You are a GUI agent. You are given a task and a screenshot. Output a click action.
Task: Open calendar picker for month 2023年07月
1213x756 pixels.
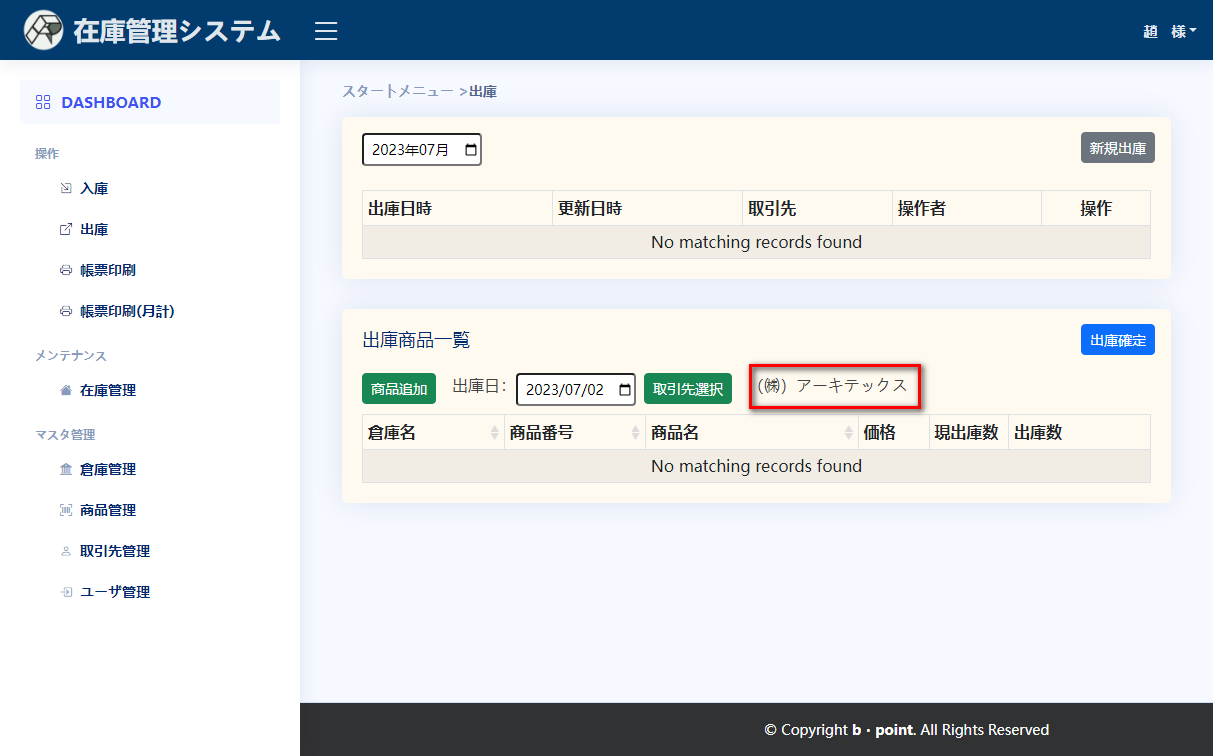pos(470,149)
